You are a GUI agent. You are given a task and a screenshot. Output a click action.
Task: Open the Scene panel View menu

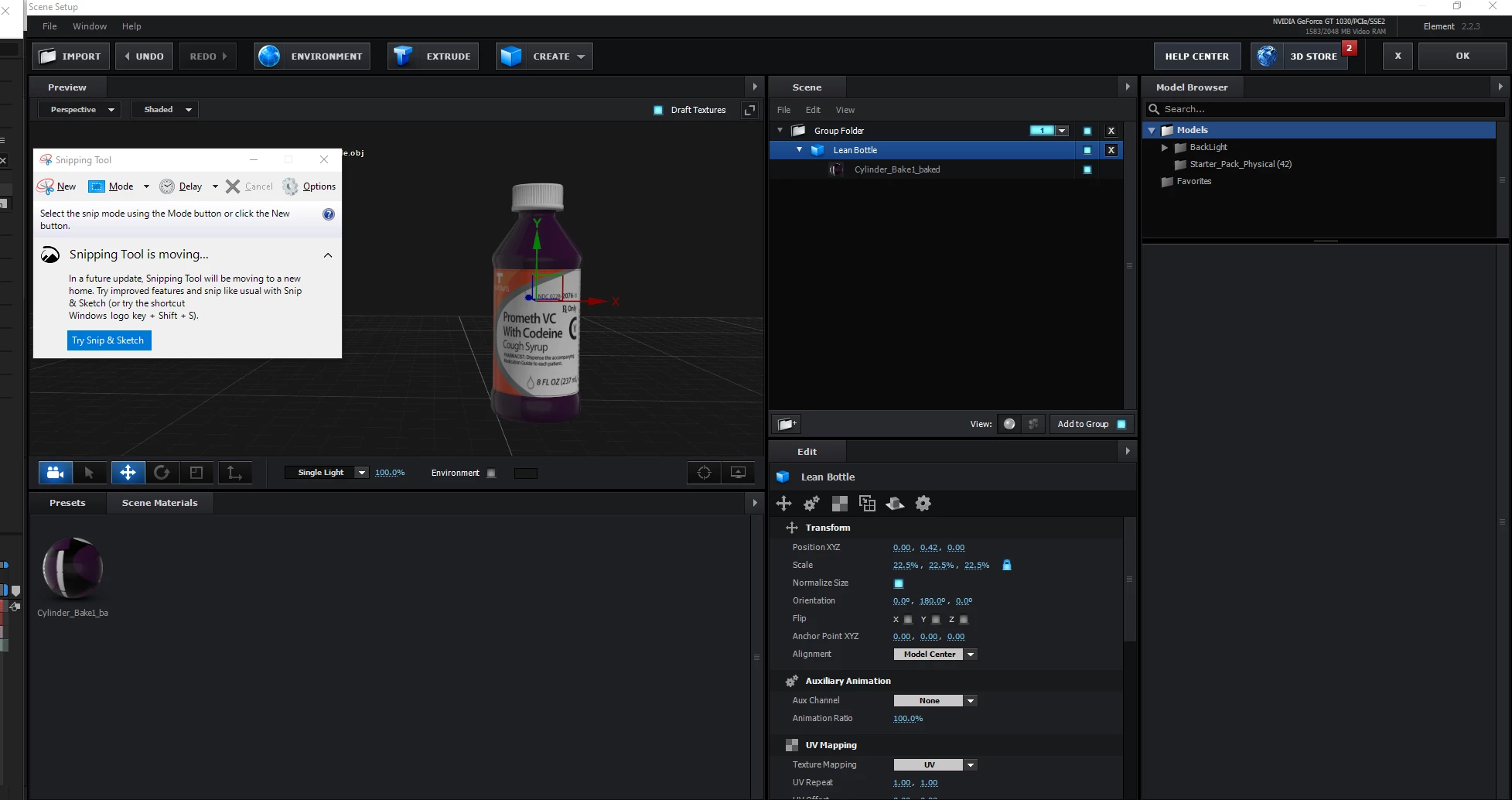click(x=845, y=110)
